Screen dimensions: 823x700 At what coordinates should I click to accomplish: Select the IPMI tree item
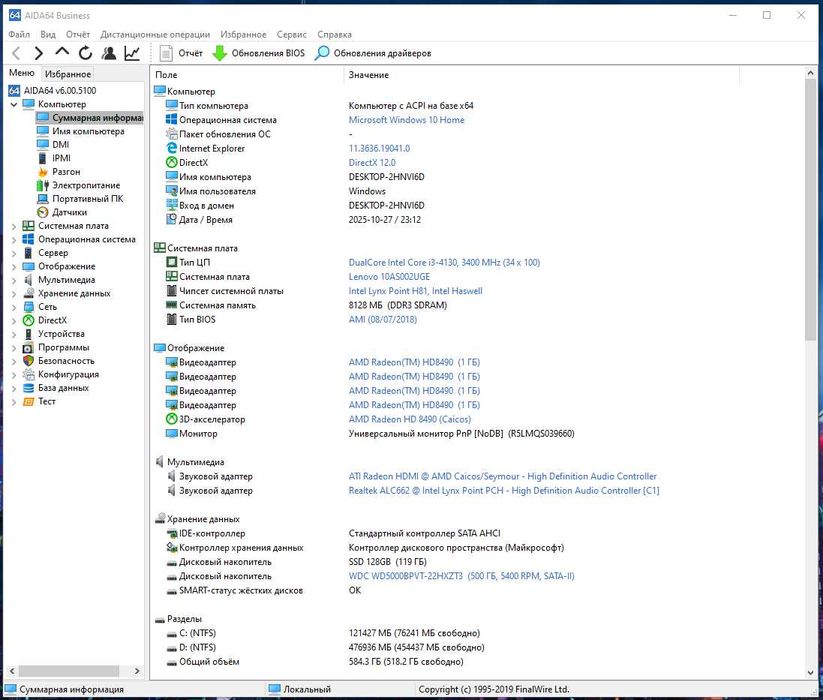(x=61, y=158)
